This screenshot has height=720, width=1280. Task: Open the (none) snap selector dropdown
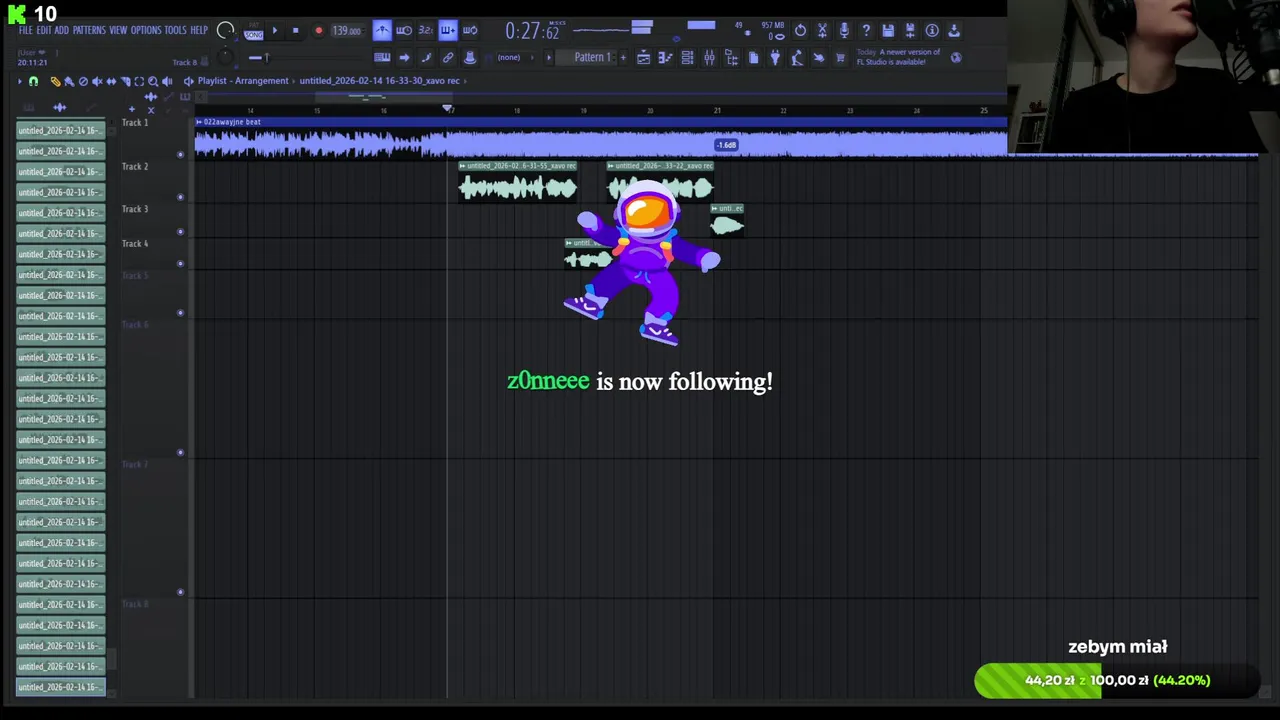pyautogui.click(x=514, y=58)
